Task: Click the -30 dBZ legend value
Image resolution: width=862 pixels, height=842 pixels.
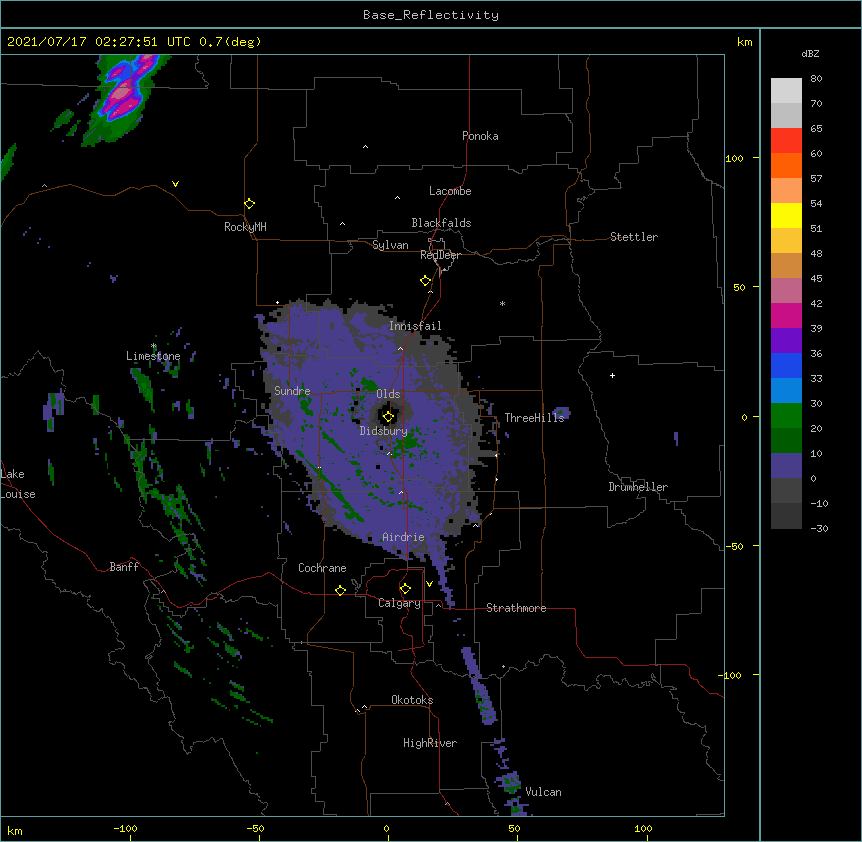Action: coord(819,528)
